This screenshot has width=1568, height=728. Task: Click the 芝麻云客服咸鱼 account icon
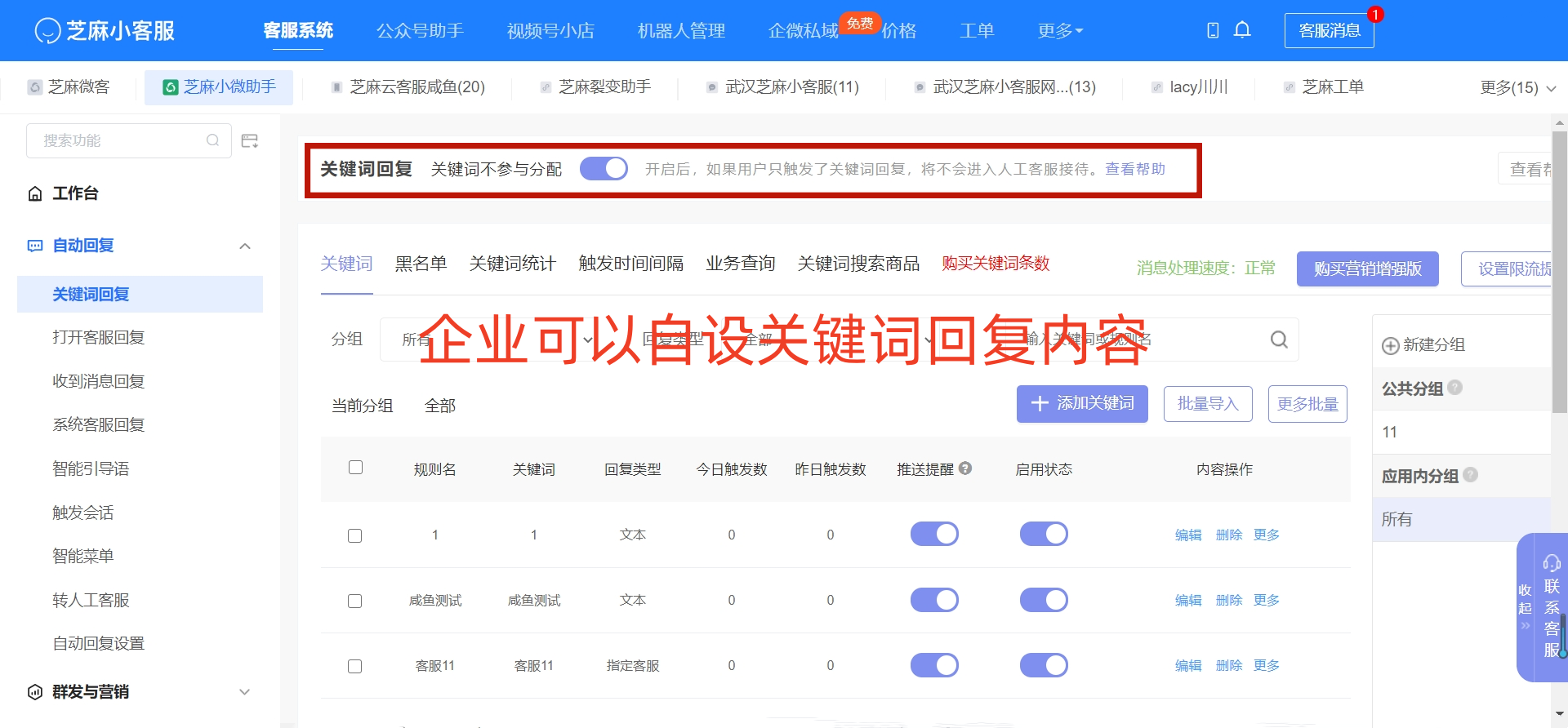tap(336, 87)
